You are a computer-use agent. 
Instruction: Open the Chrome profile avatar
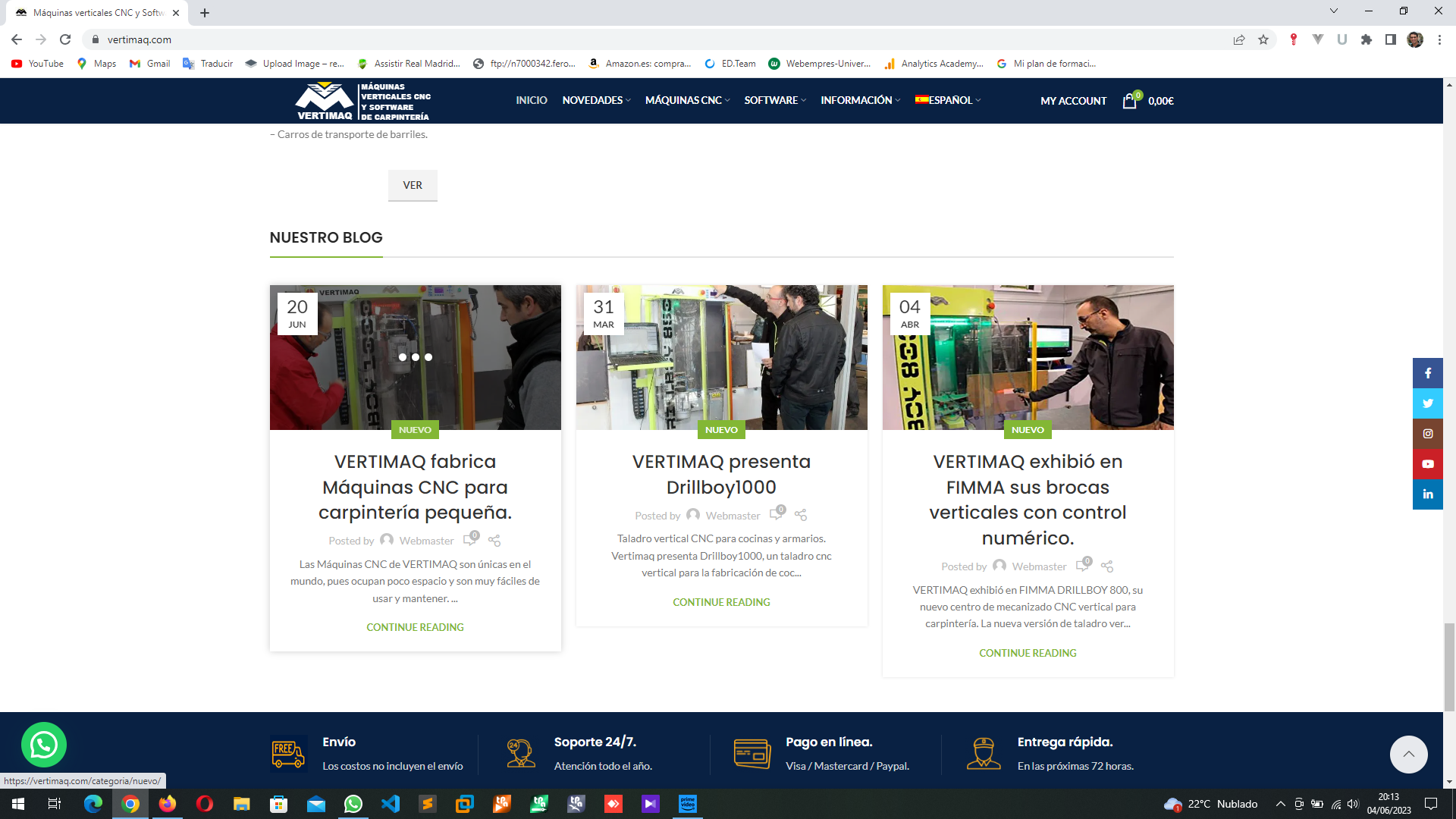coord(1415,39)
